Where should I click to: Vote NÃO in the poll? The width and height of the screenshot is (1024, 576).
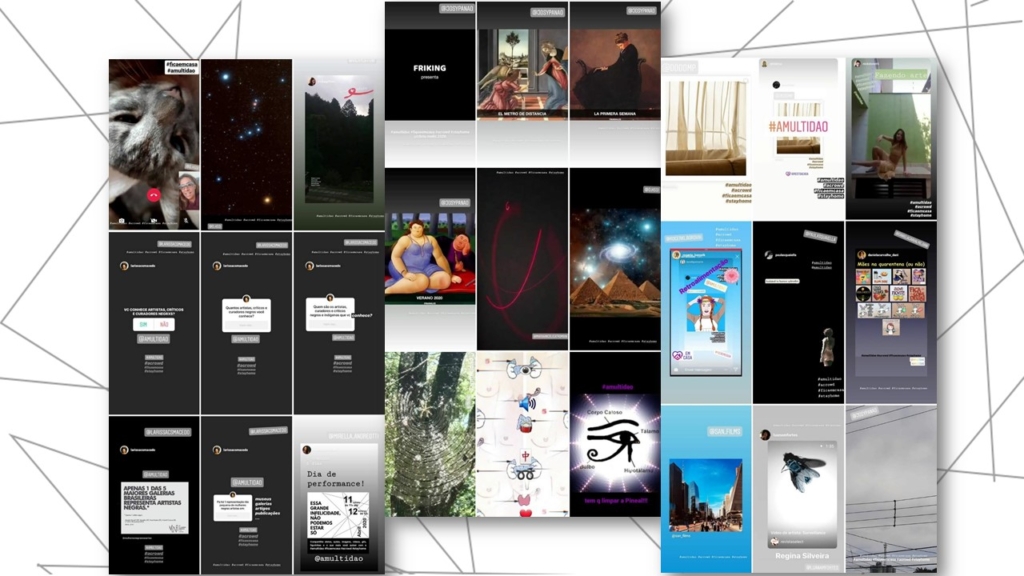pyautogui.click(x=164, y=324)
